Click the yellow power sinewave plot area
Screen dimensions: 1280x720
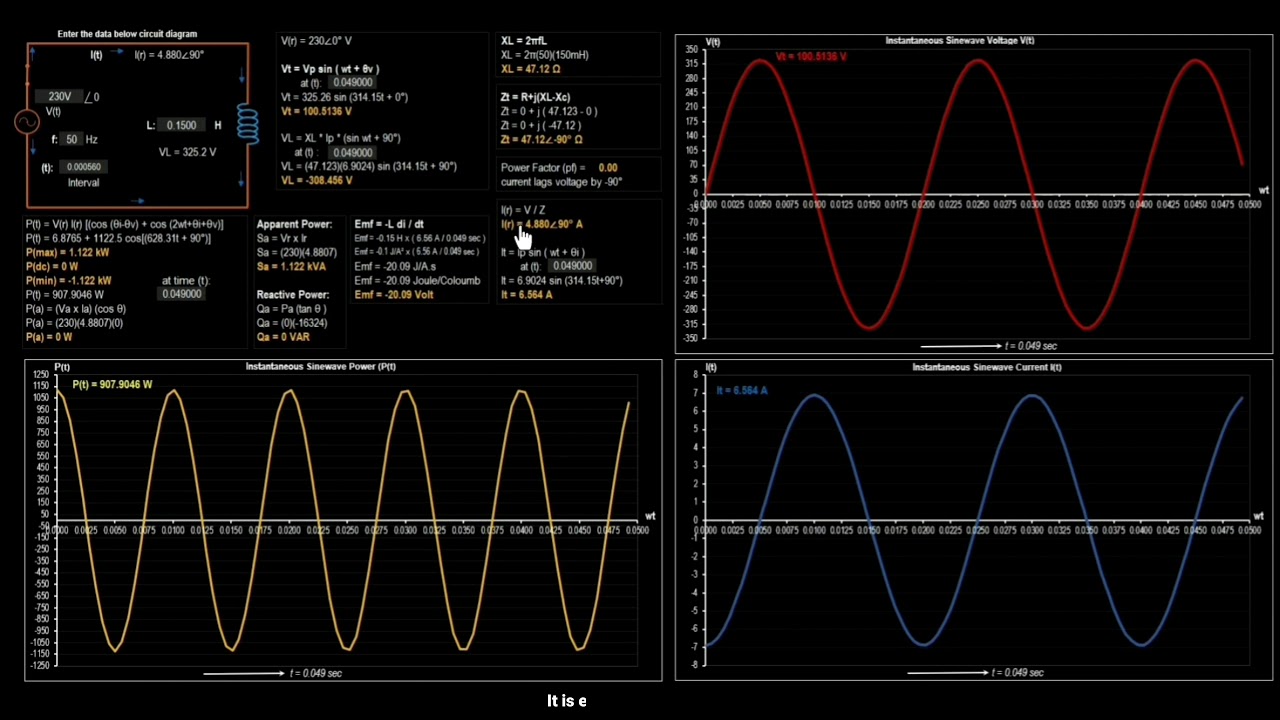(348, 520)
